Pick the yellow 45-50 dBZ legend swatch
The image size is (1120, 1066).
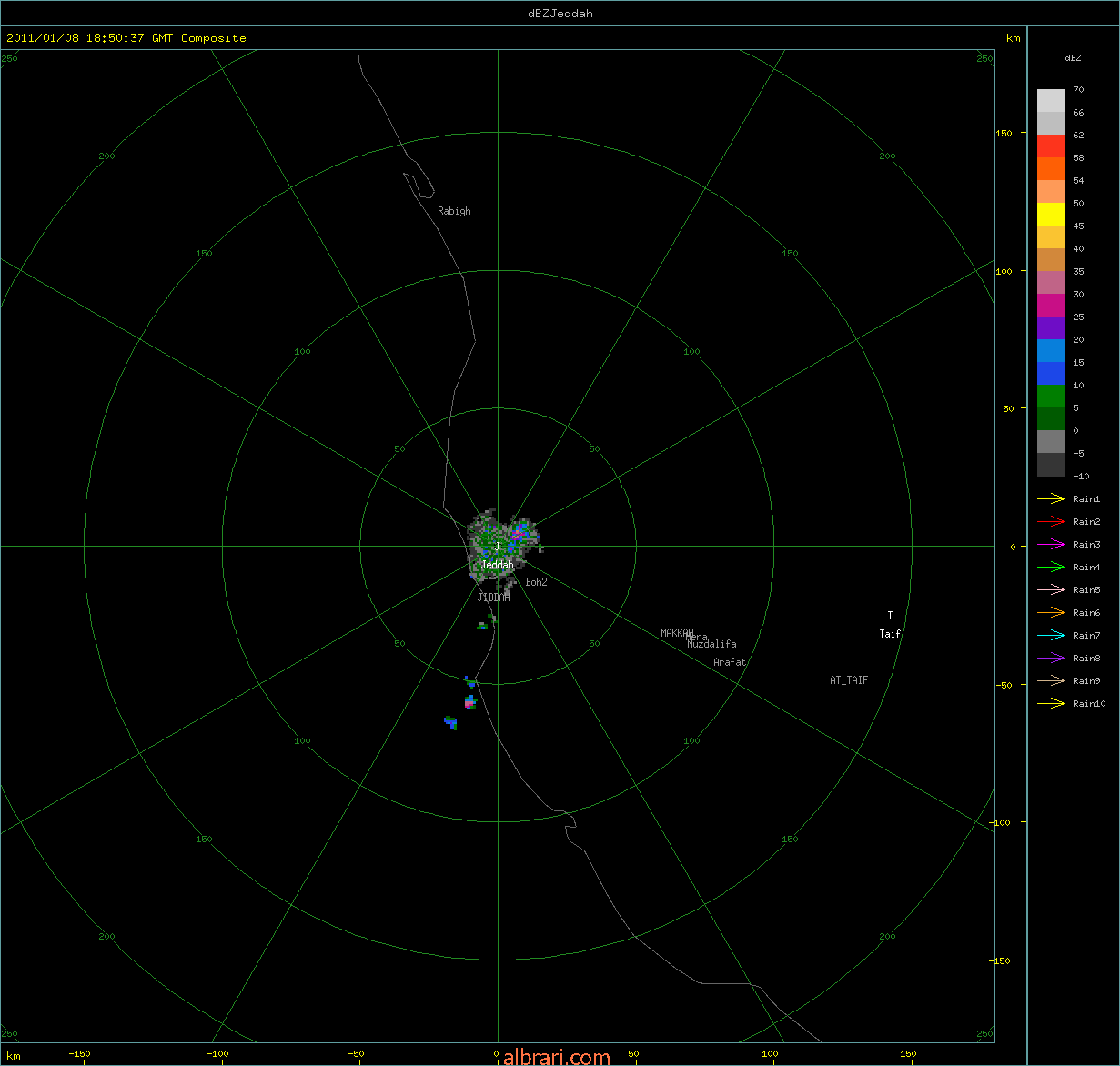coord(1051,214)
